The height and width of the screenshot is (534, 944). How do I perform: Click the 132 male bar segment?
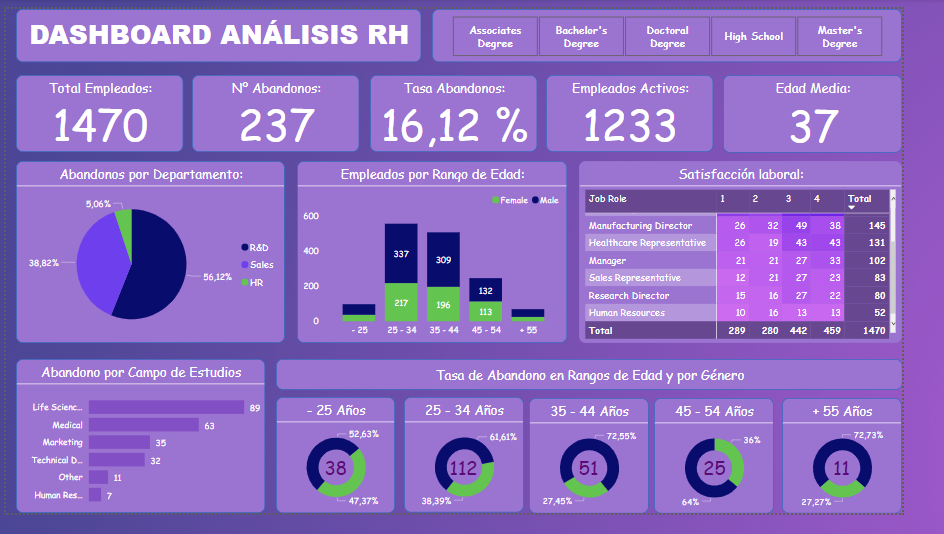click(485, 290)
